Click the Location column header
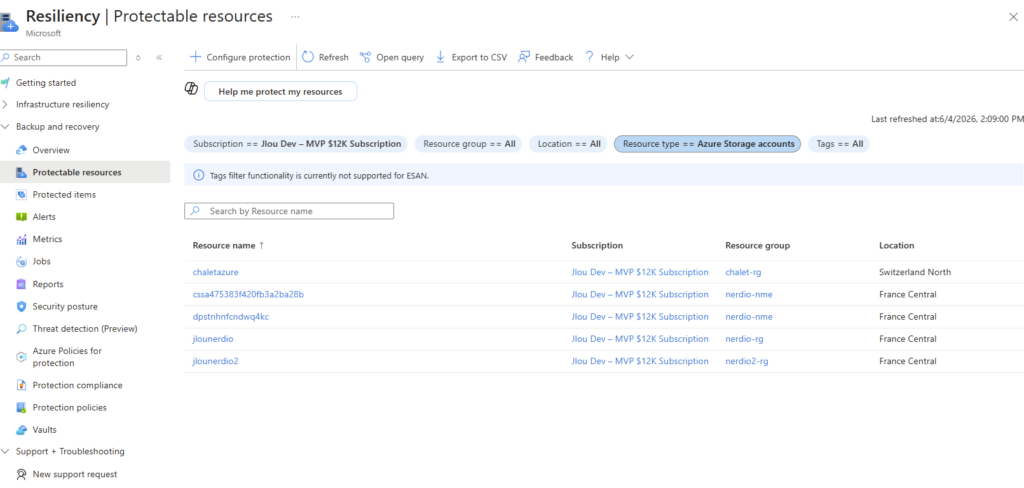Image resolution: width=1024 pixels, height=488 pixels. [897, 246]
